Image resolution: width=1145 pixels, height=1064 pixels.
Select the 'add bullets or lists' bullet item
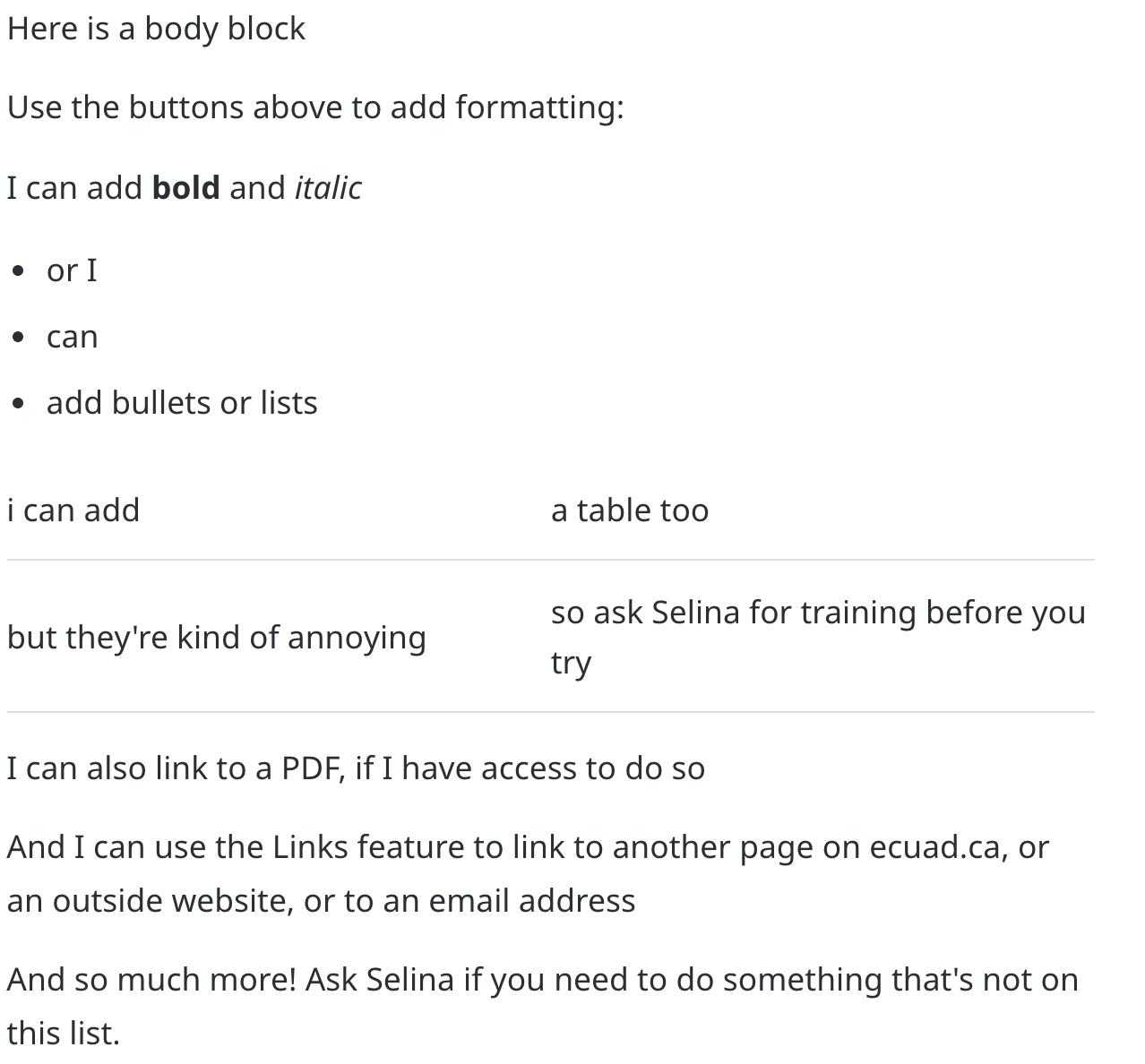[182, 402]
